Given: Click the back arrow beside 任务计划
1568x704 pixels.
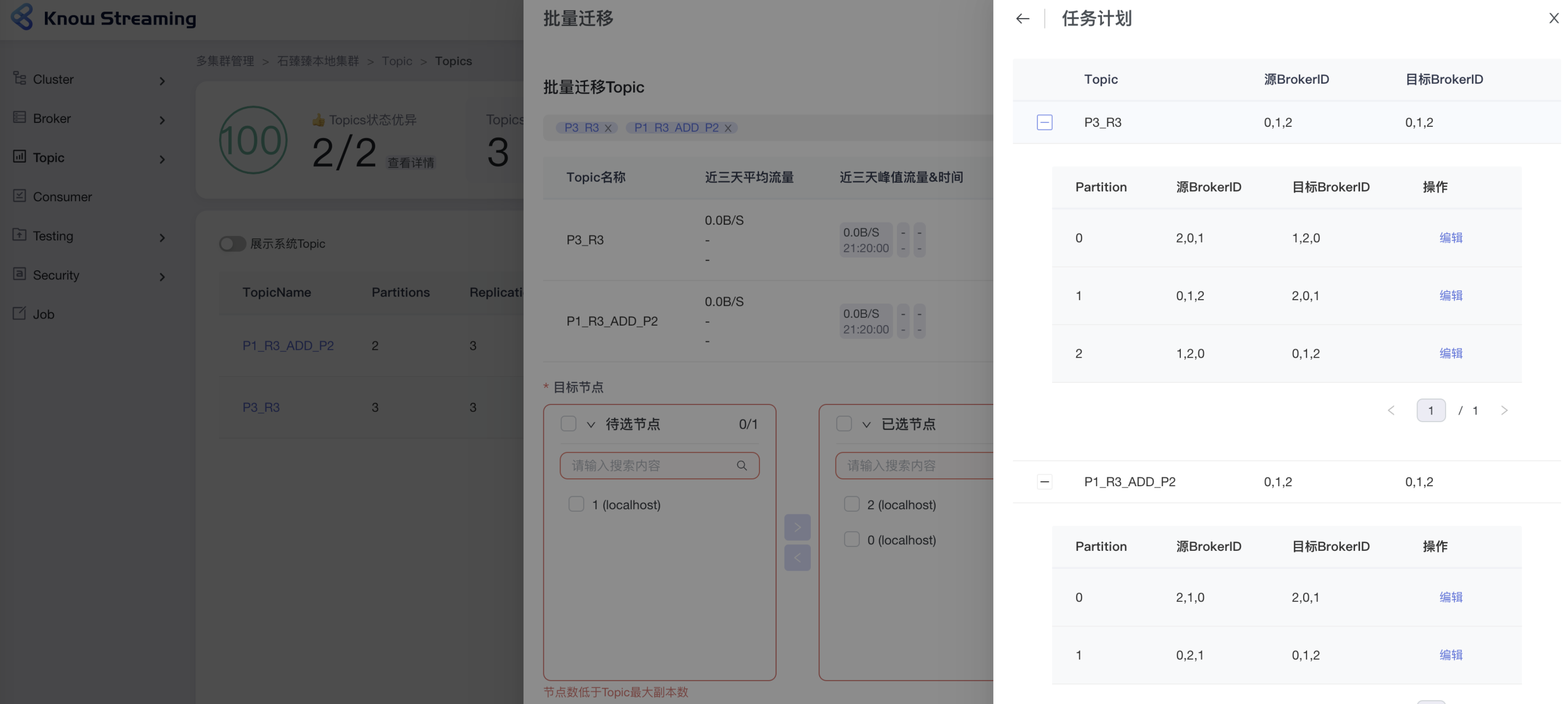Looking at the screenshot, I should [1022, 19].
